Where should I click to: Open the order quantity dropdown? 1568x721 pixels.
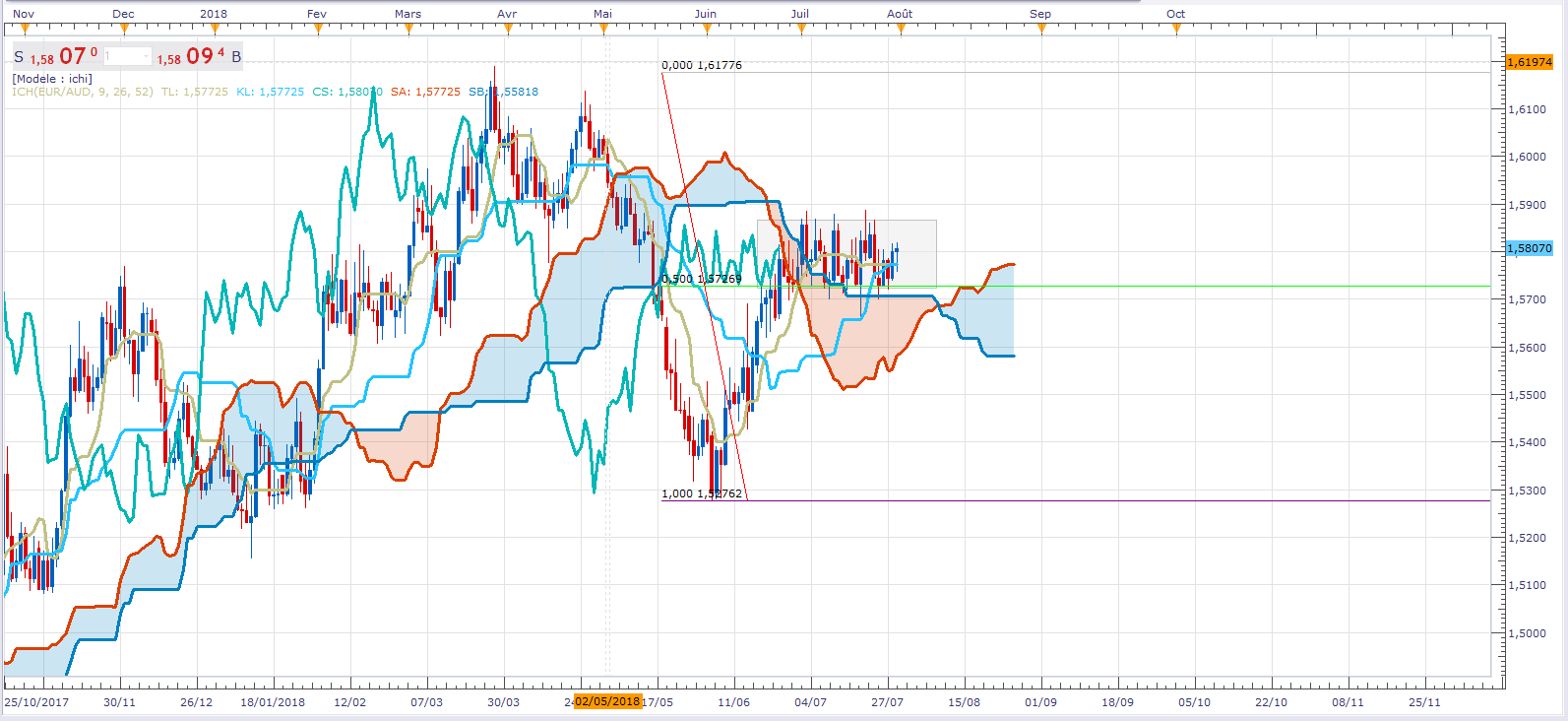click(128, 57)
